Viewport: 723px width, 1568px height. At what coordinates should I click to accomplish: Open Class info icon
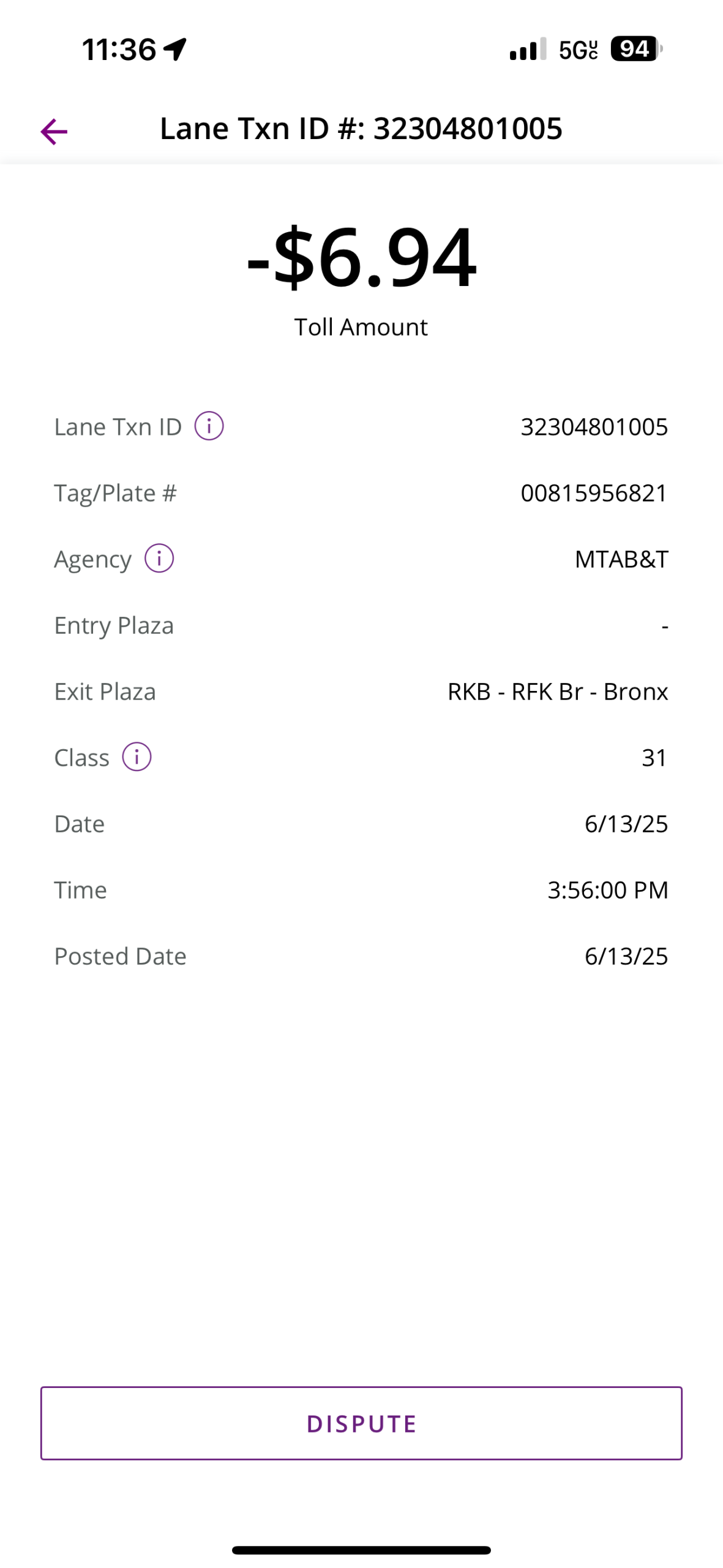point(137,756)
